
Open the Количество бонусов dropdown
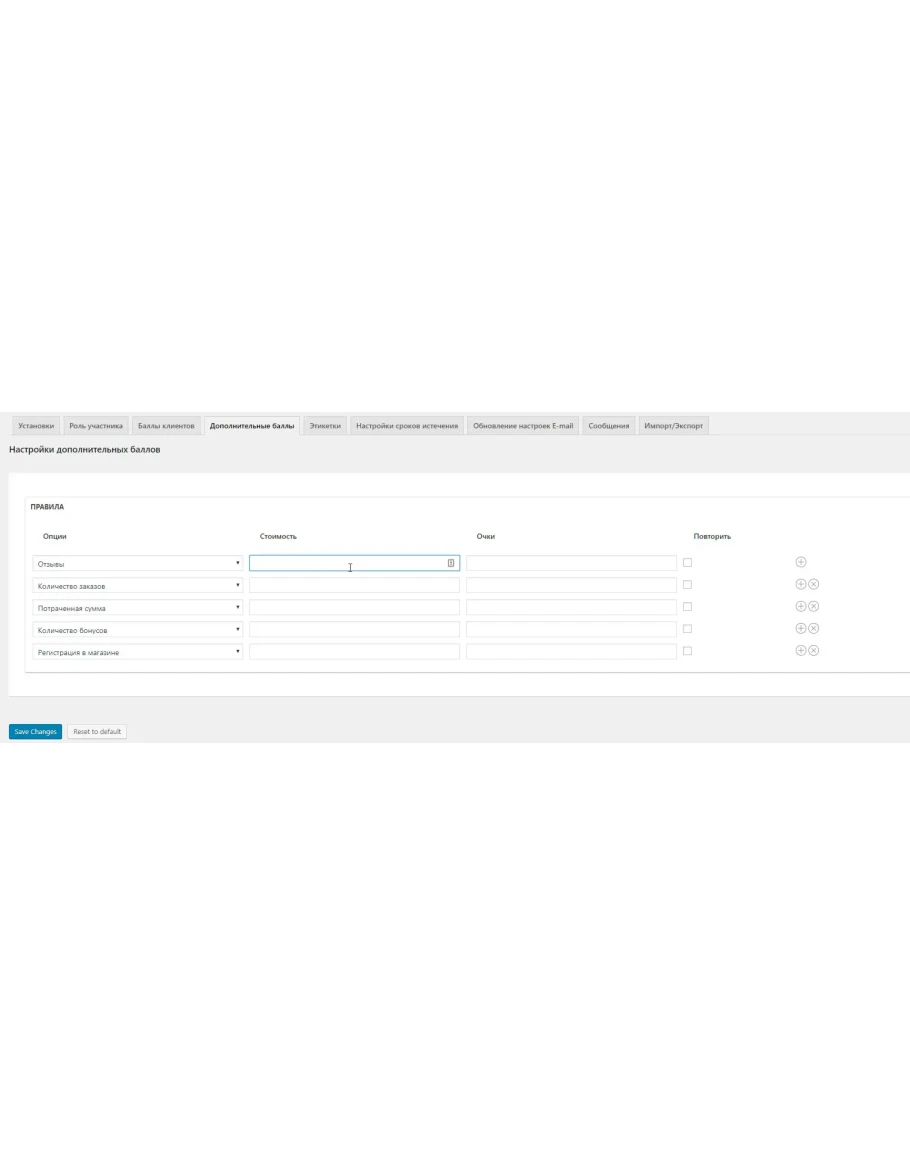(x=137, y=630)
